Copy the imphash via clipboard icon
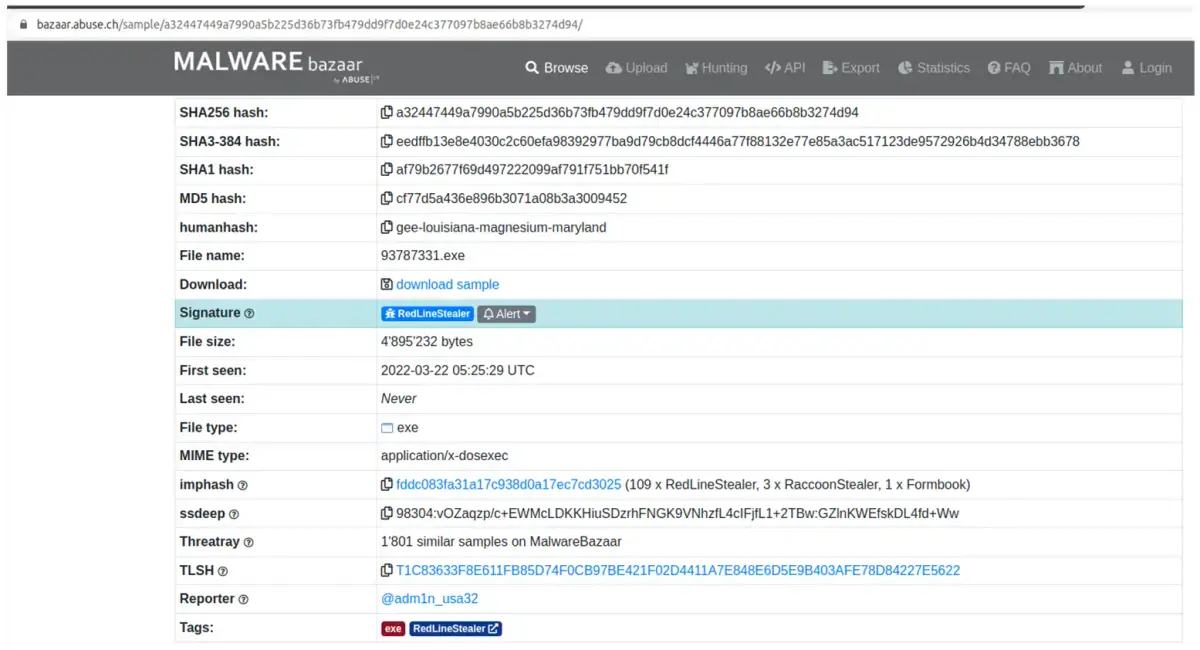 click(386, 485)
